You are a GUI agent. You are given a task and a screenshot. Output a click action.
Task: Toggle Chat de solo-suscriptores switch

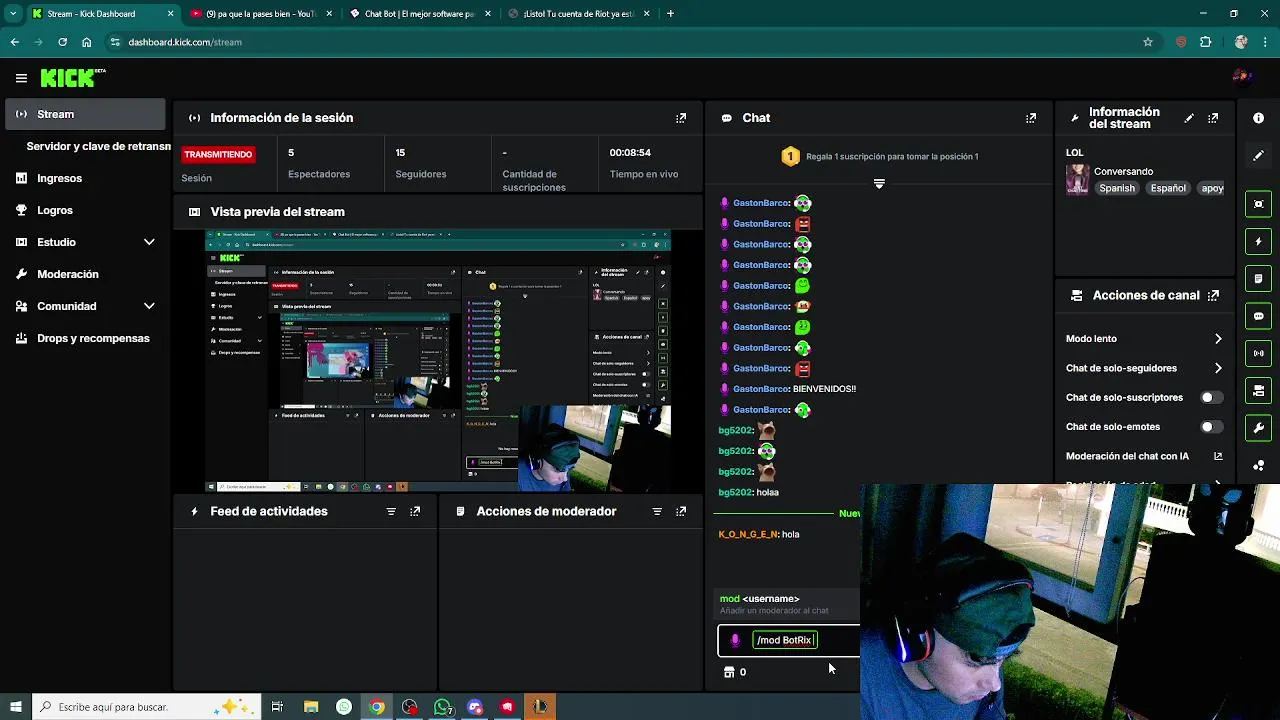click(x=1211, y=397)
